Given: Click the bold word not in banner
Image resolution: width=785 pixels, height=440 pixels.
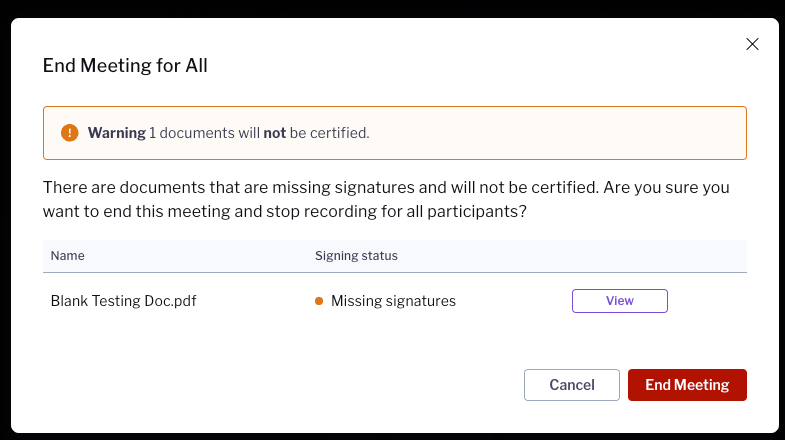Looking at the screenshot, I should pyautogui.click(x=274, y=133).
